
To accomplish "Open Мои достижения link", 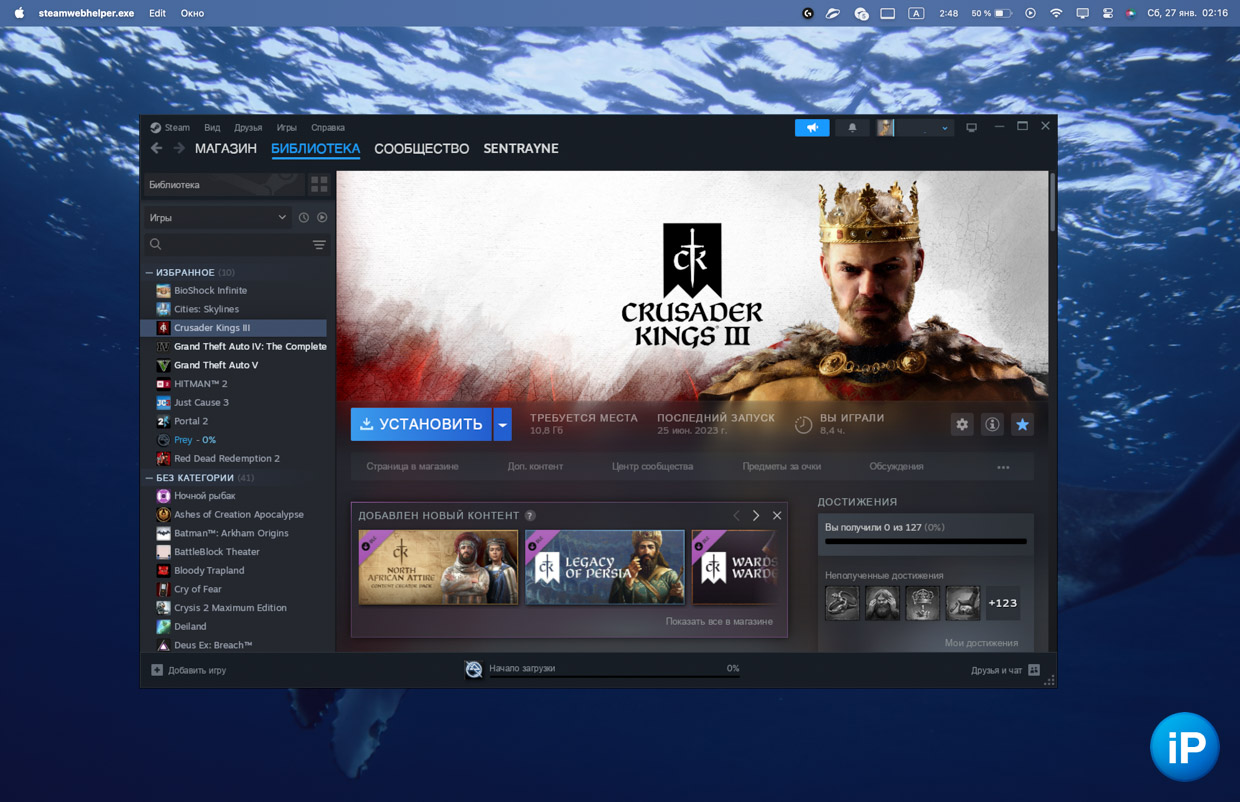I will (x=981, y=643).
